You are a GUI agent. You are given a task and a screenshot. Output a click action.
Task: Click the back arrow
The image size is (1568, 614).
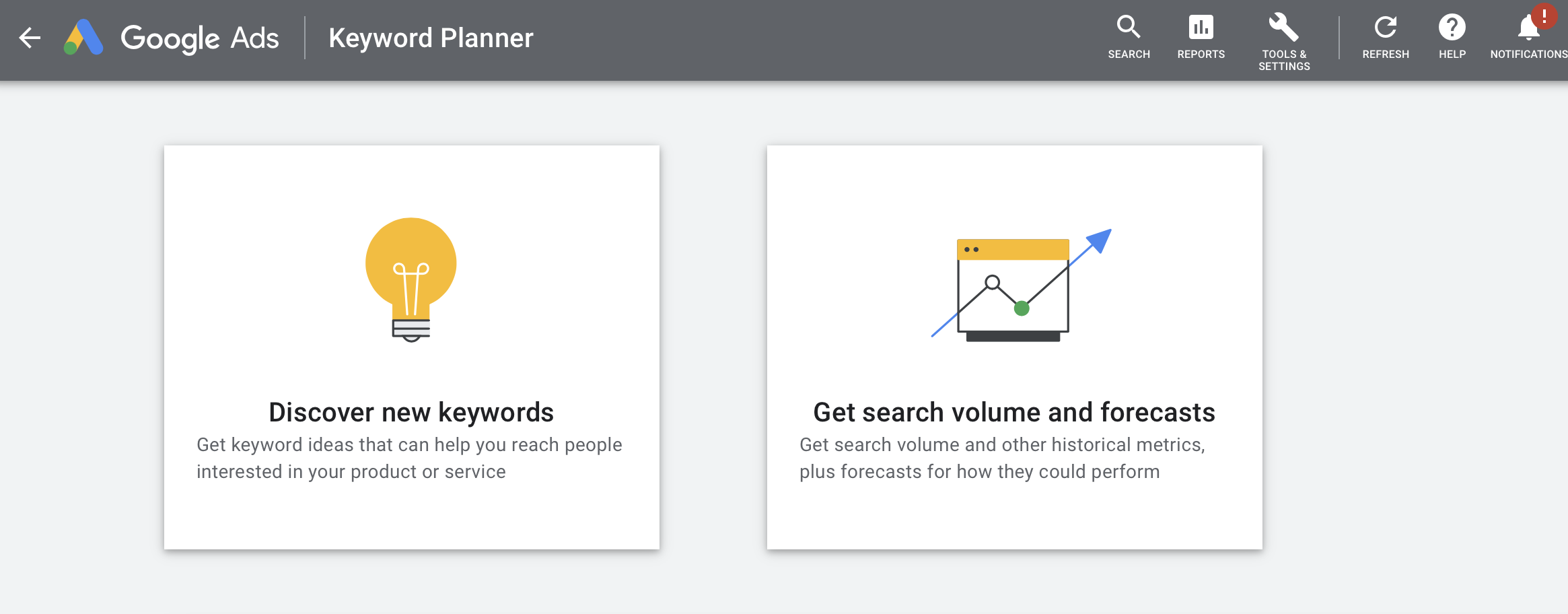coord(30,38)
